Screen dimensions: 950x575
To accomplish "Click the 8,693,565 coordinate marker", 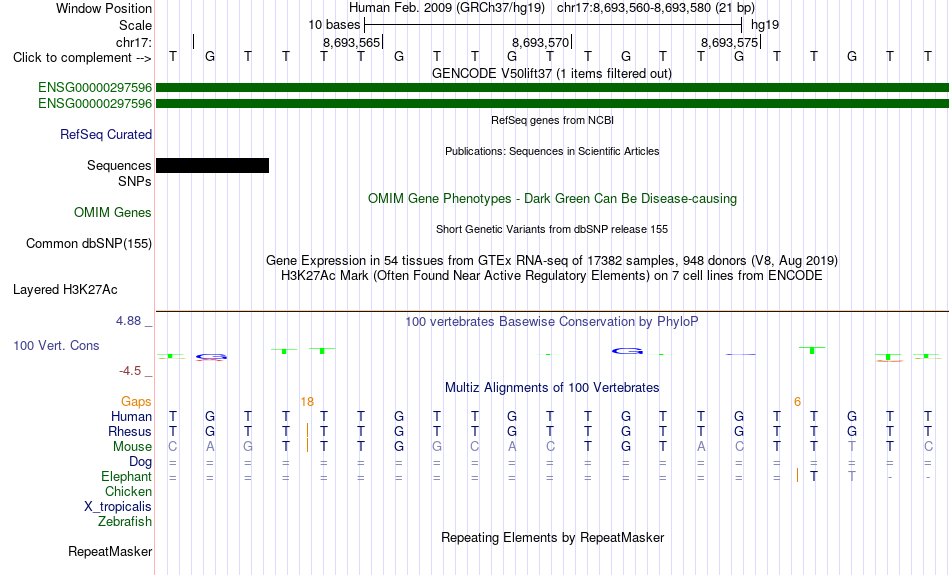I will (x=351, y=42).
